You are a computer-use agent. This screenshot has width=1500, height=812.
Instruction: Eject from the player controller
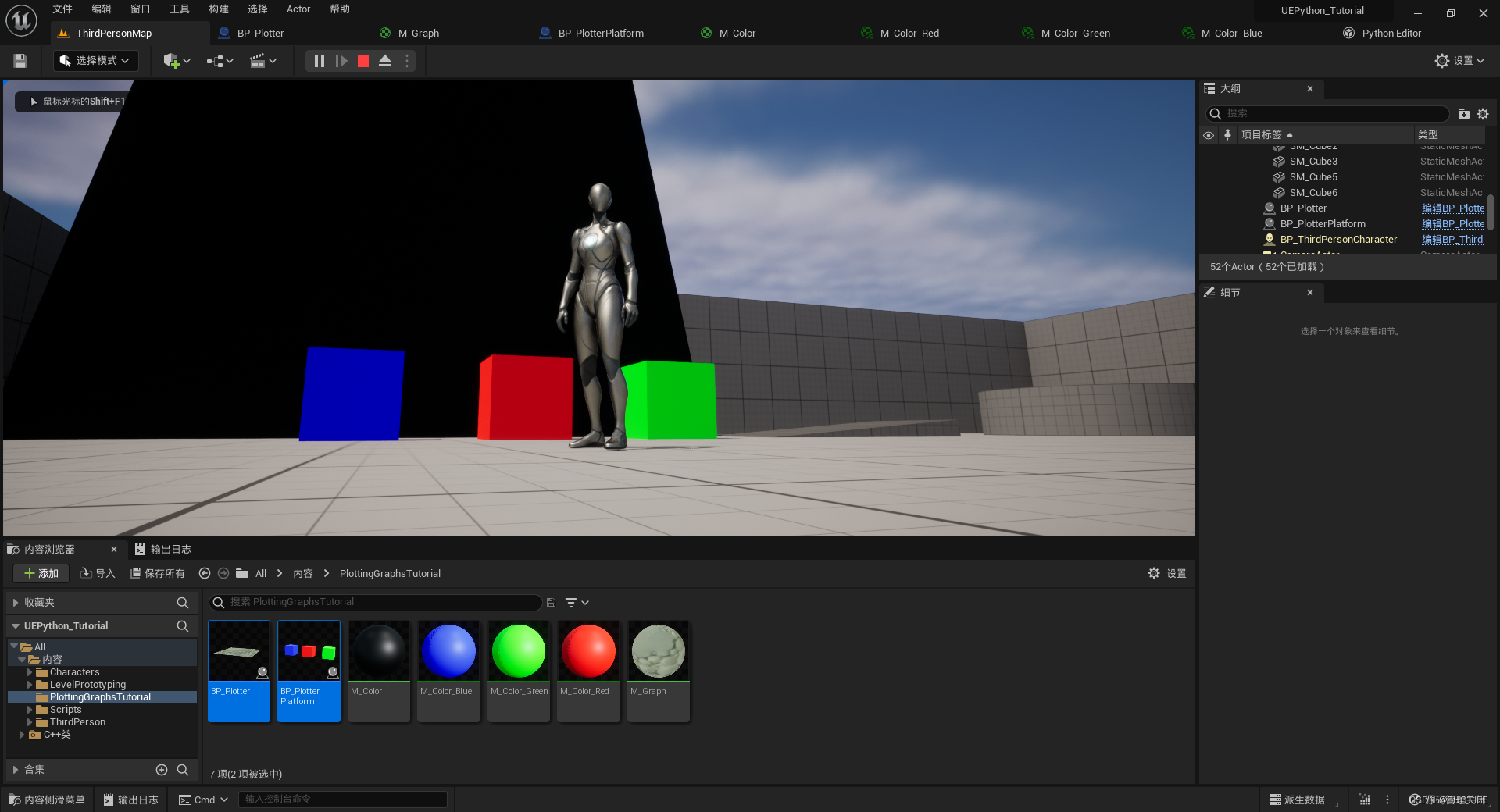pyautogui.click(x=385, y=61)
